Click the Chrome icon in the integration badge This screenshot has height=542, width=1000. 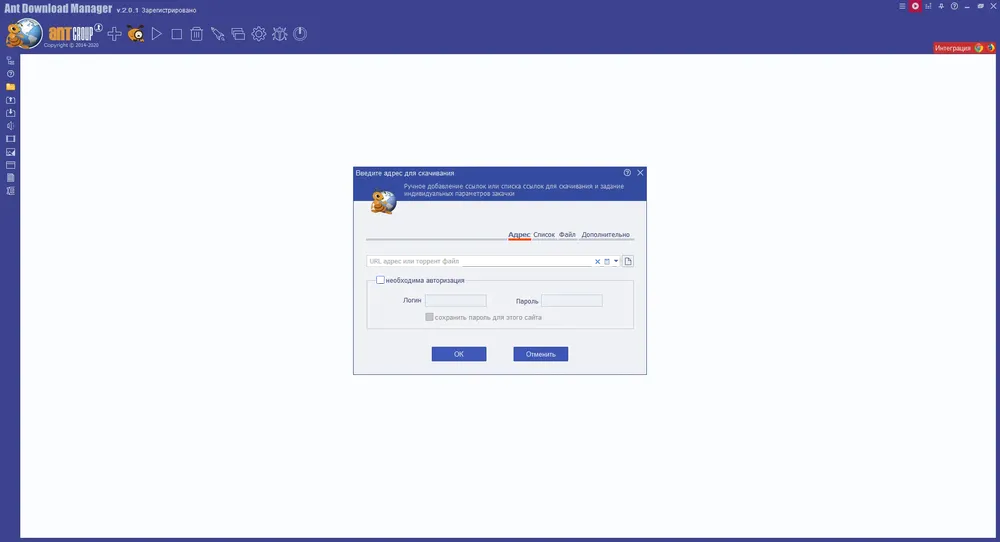(x=979, y=48)
